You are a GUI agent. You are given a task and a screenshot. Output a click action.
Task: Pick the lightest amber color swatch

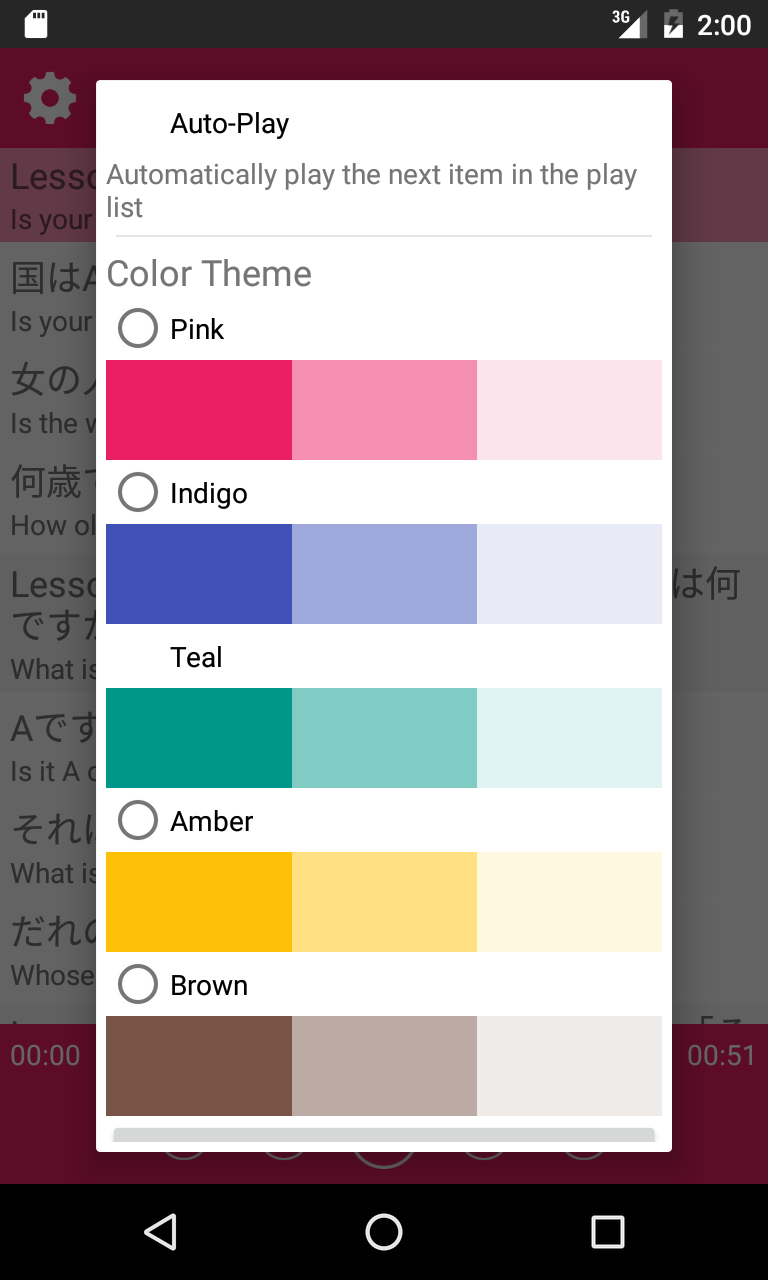(x=569, y=902)
